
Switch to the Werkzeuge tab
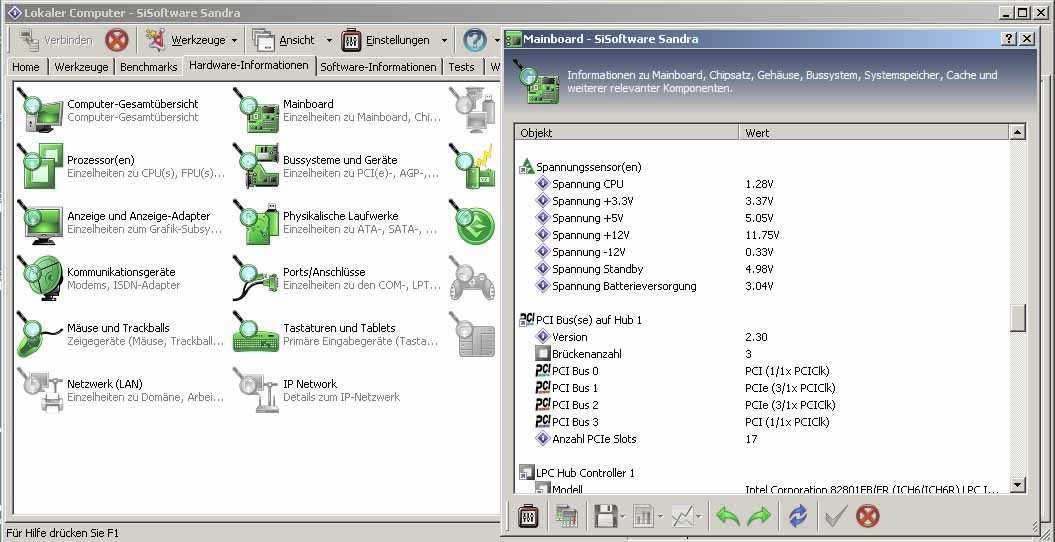pos(81,67)
